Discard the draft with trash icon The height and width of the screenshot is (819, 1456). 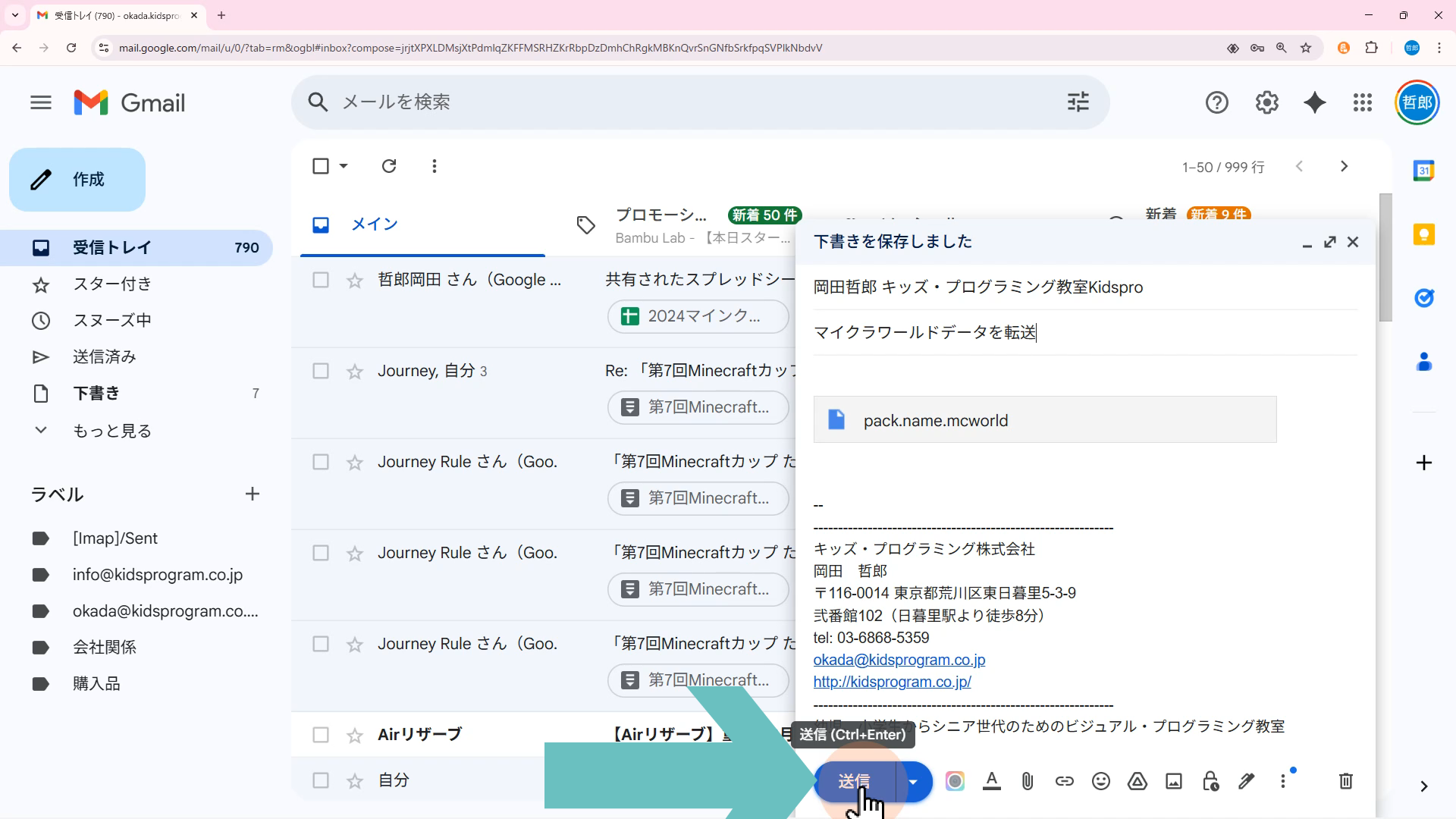pos(1346,781)
